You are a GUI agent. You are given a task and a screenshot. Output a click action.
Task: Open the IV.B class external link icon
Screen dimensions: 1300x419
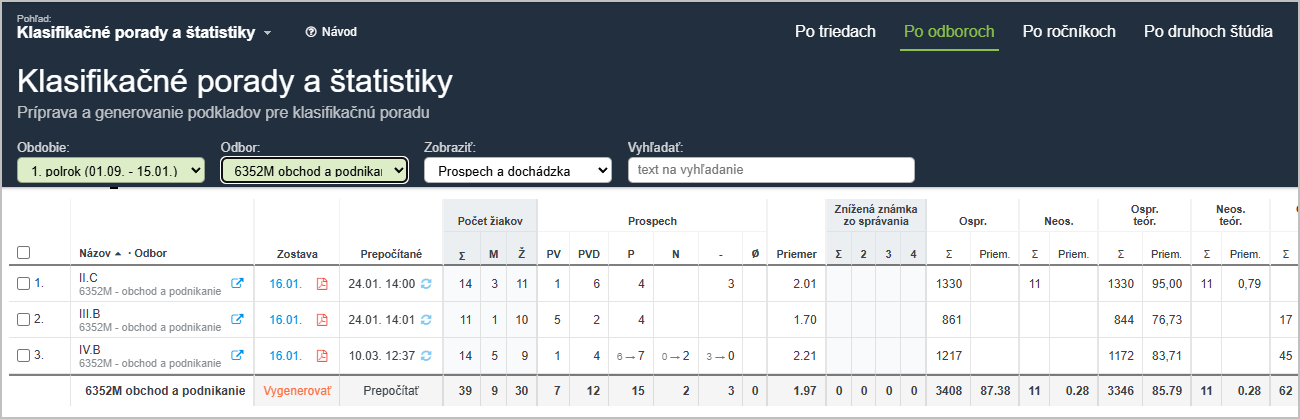237,355
